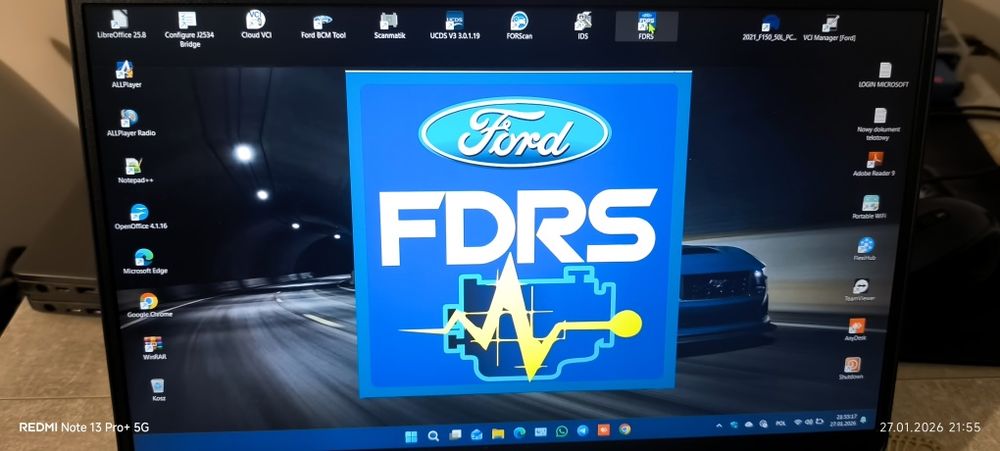This screenshot has width=1000, height=451.
Task: Launch Notepad++ from the desktop
Action: pyautogui.click(x=135, y=170)
